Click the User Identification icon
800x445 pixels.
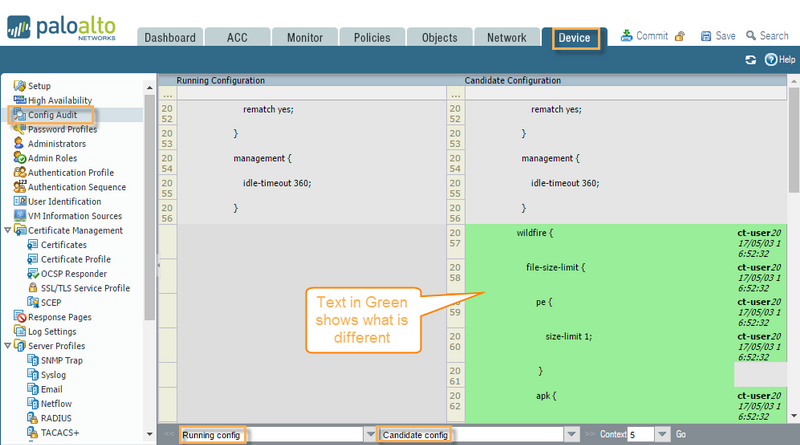(19, 201)
